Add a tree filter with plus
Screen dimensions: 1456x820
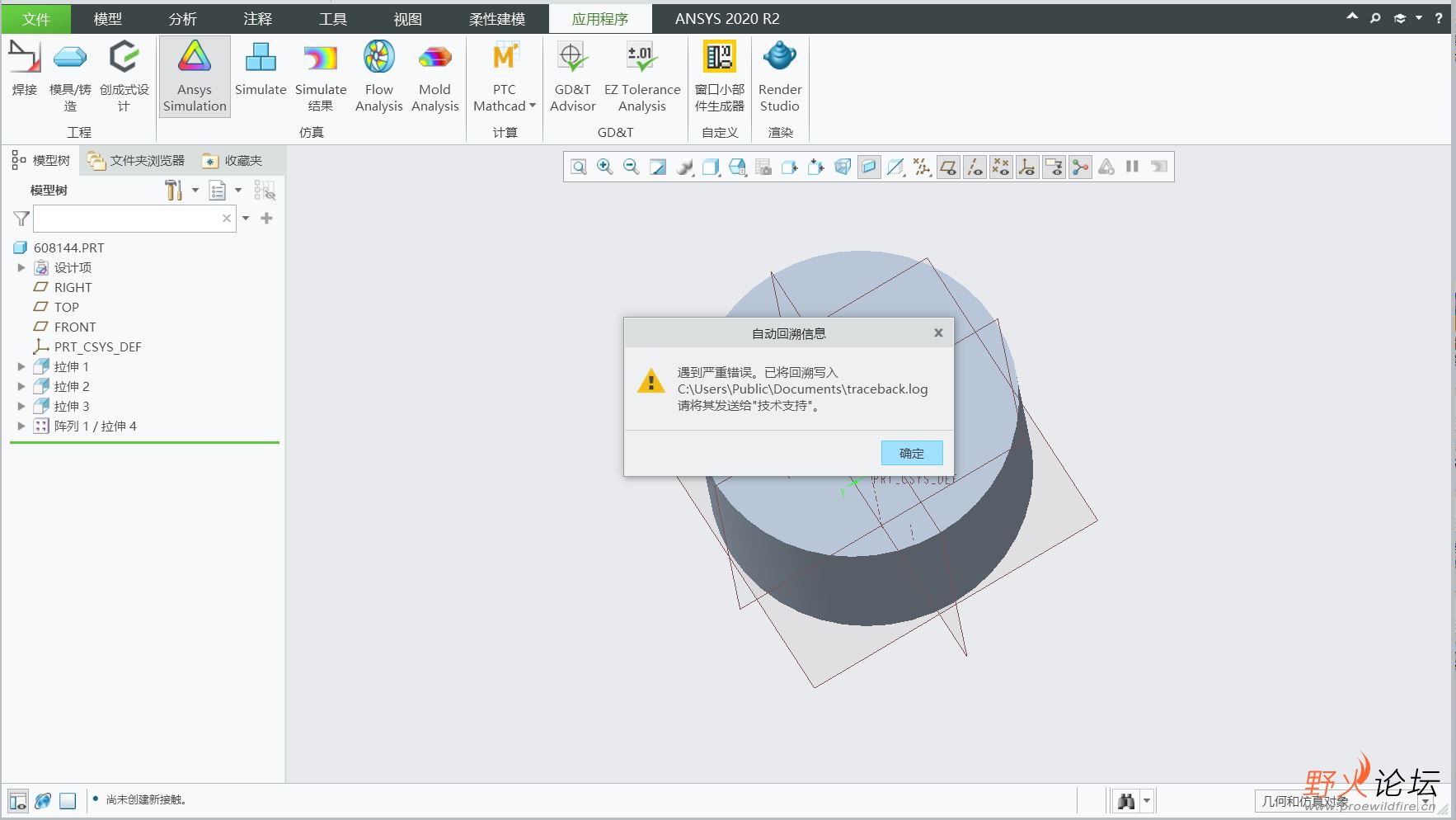coord(266,219)
